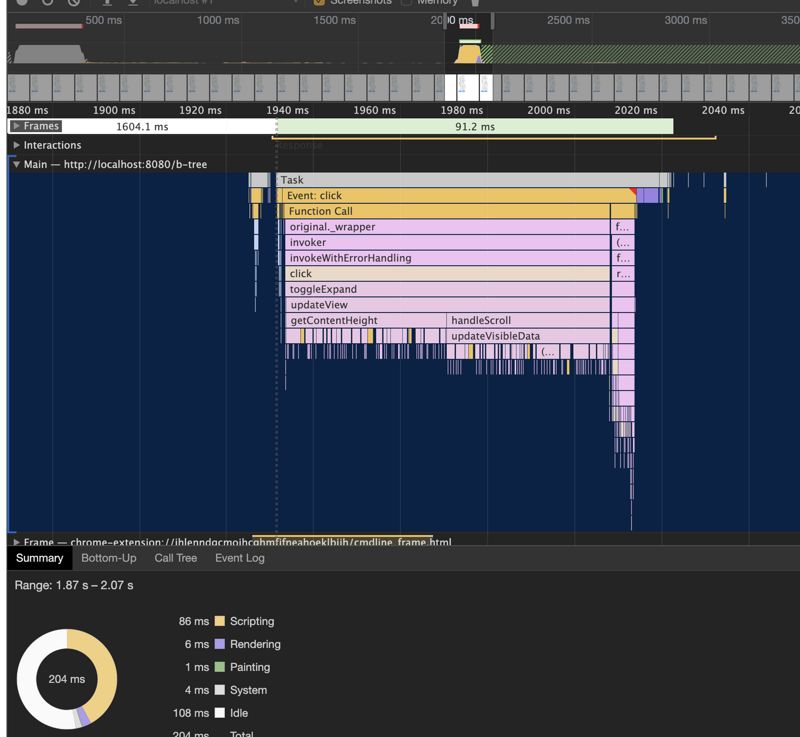800x737 pixels.
Task: Click the reload and record profiling icon
Action: 47,2
